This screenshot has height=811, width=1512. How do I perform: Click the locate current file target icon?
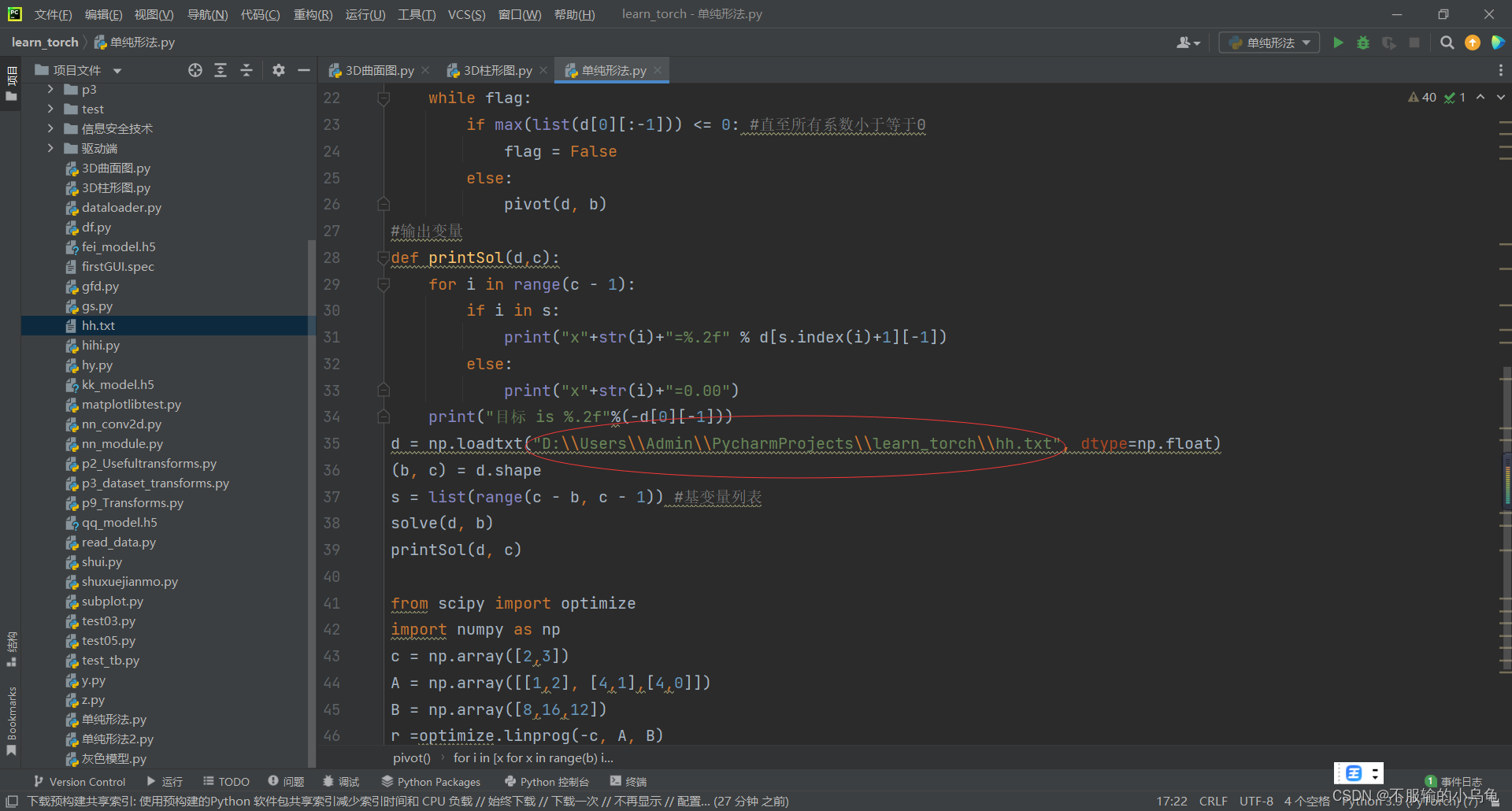[195, 70]
